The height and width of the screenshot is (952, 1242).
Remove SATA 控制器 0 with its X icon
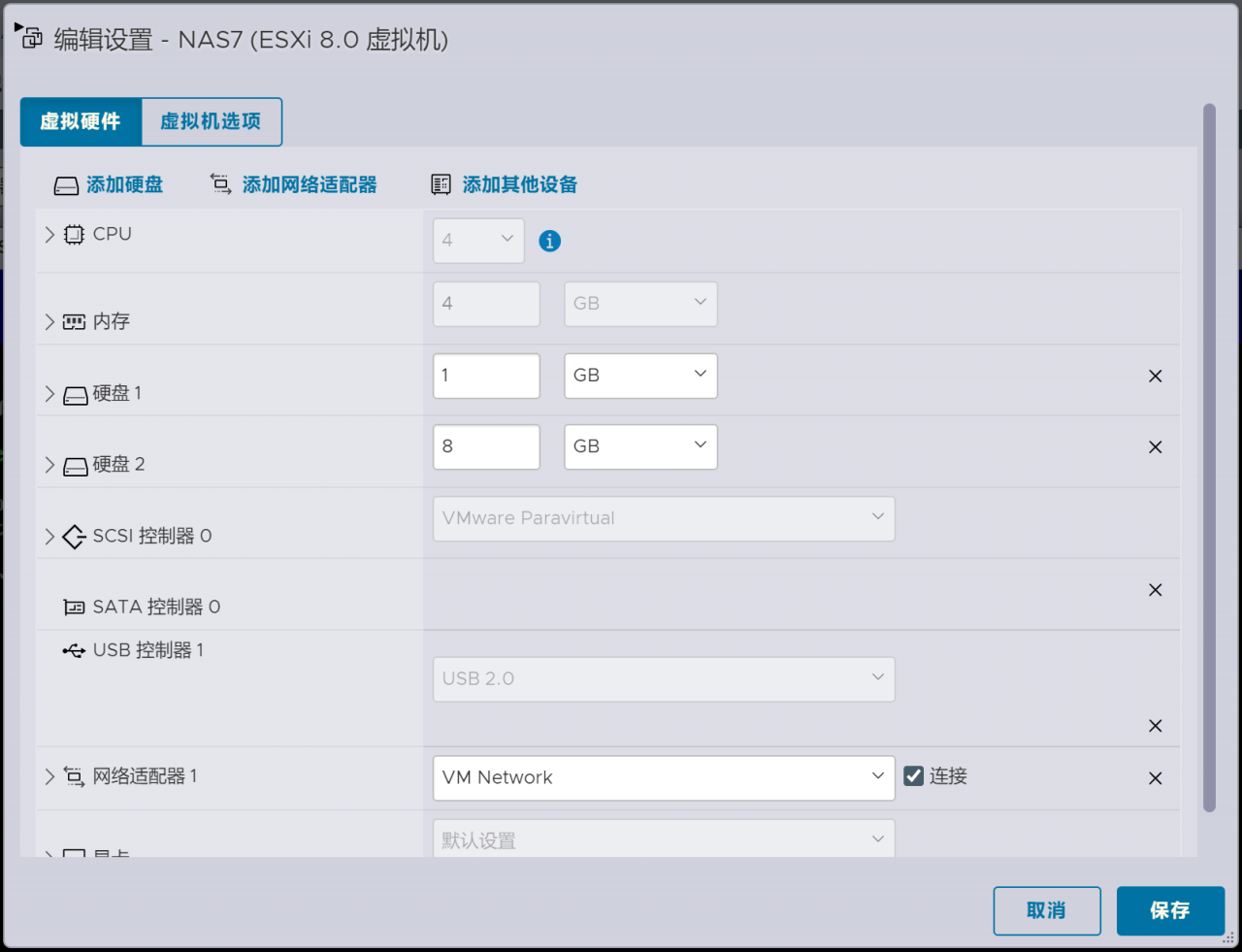[1155, 589]
